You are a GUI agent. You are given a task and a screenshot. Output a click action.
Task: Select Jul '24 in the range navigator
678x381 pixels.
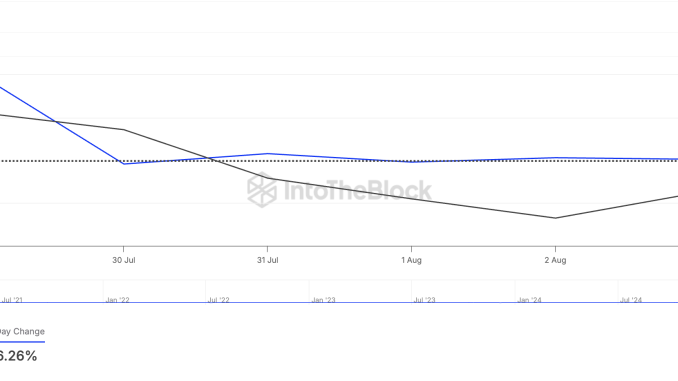click(x=631, y=300)
